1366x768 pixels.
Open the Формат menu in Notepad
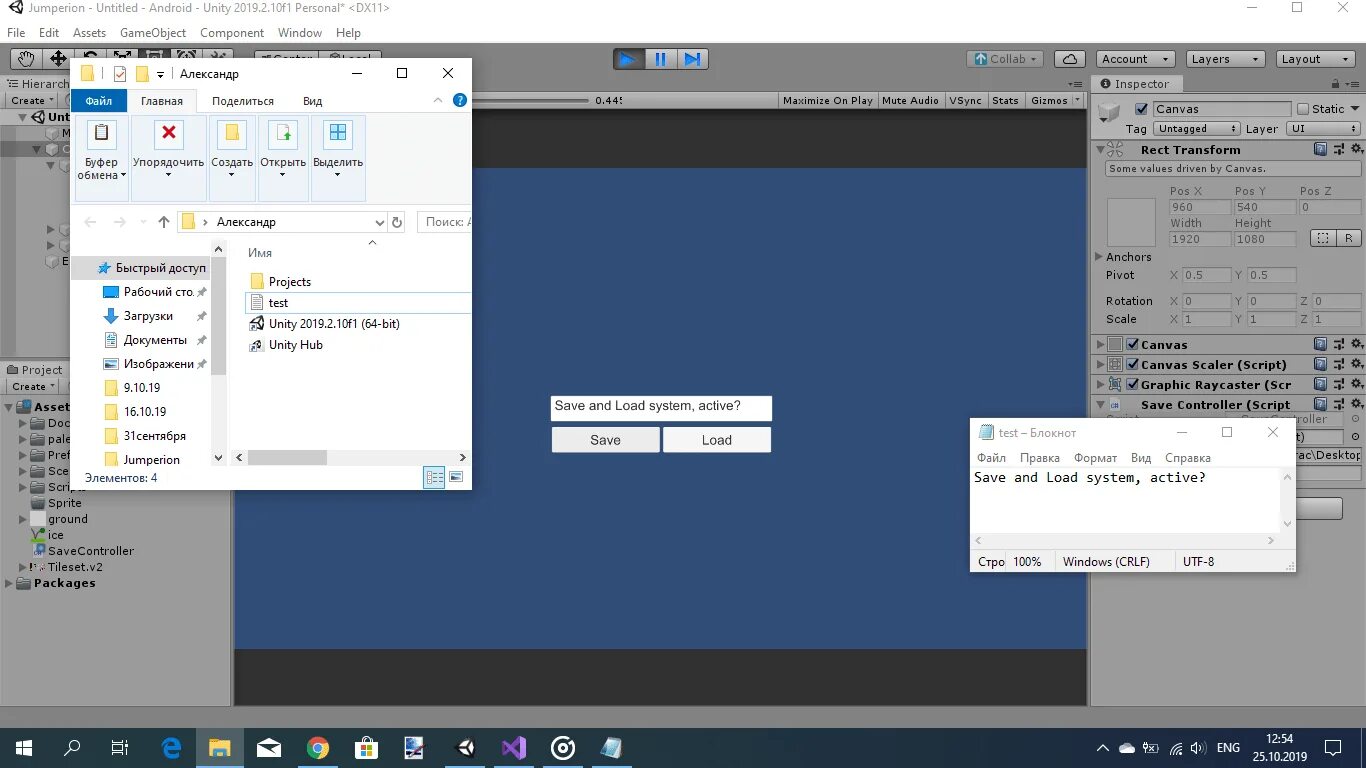tap(1095, 458)
